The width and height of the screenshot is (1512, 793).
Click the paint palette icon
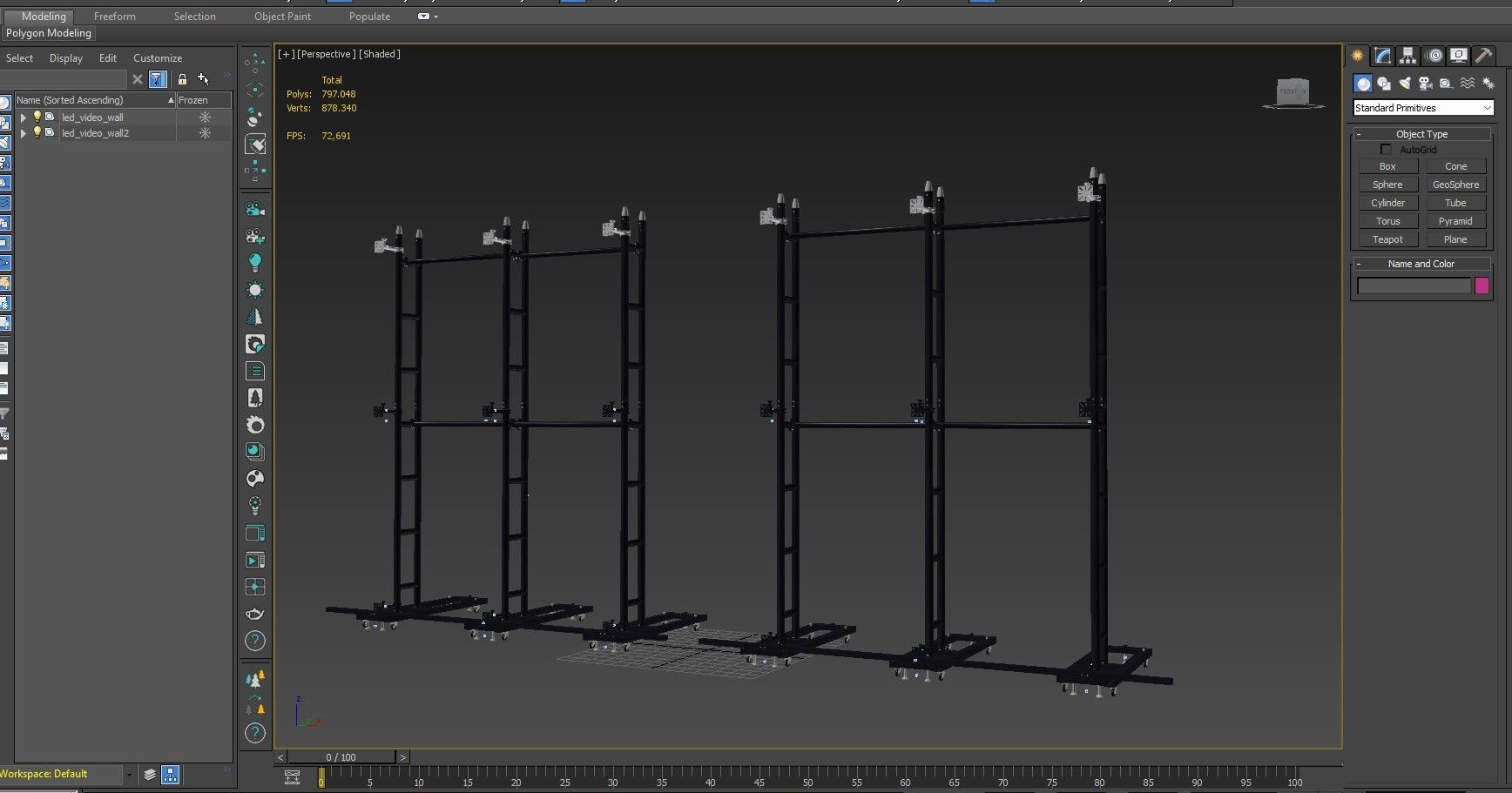point(255,479)
